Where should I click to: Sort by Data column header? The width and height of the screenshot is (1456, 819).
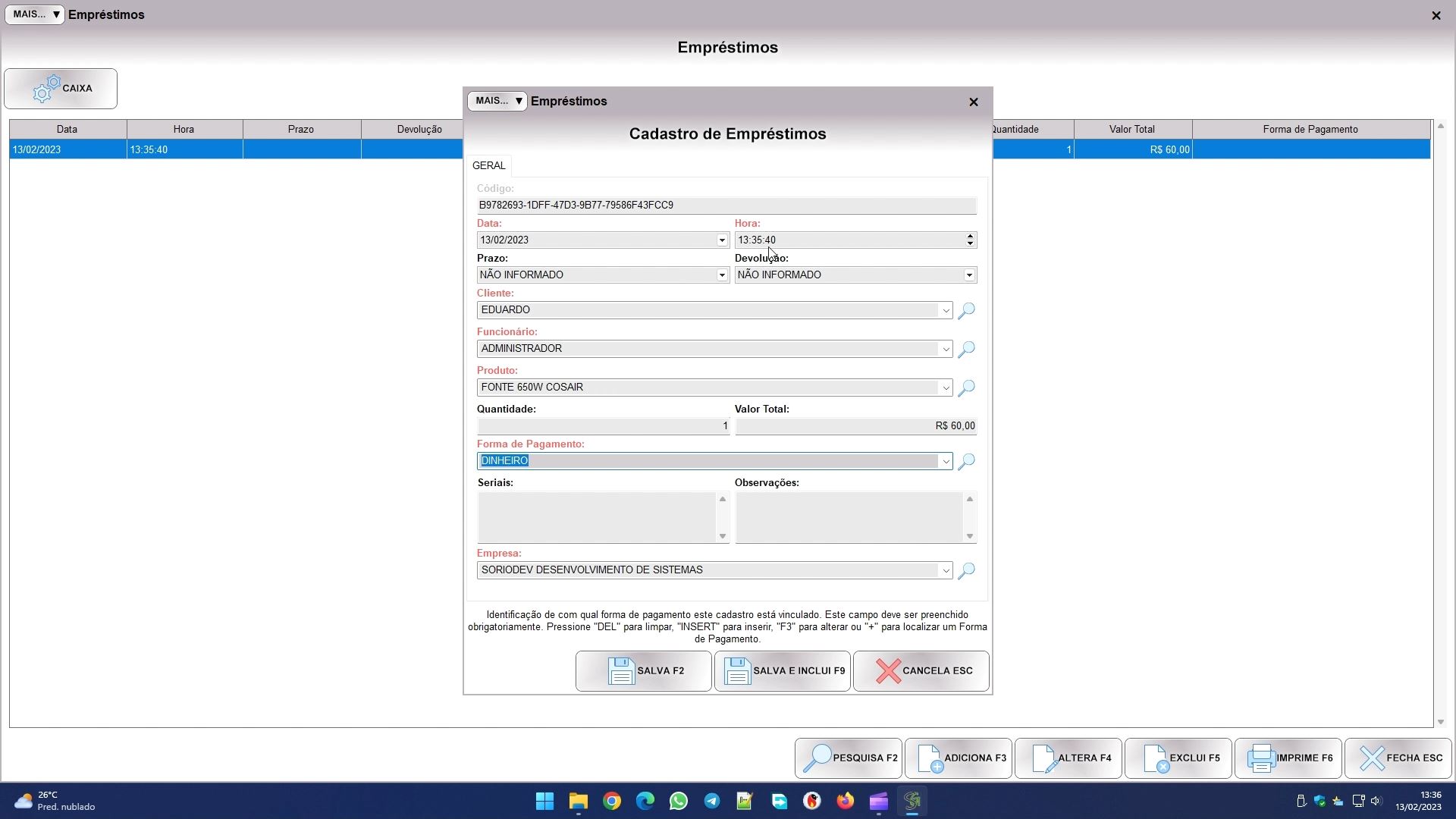[67, 130]
